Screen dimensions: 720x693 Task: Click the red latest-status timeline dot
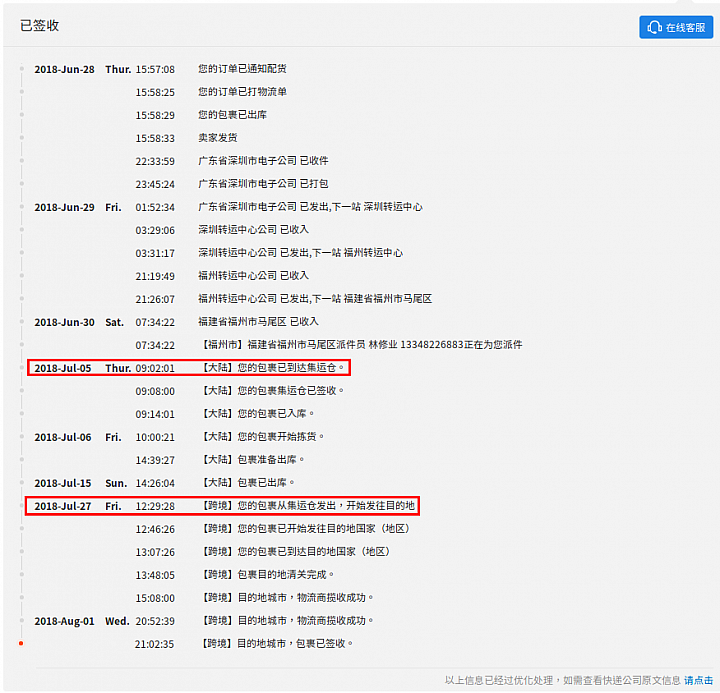click(21, 643)
